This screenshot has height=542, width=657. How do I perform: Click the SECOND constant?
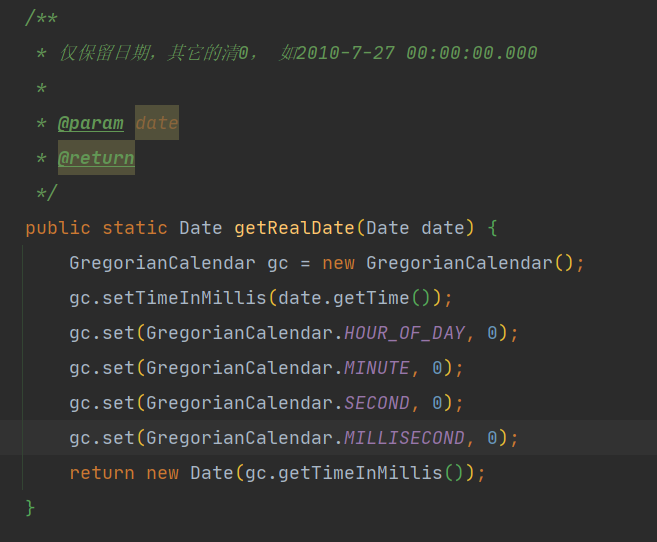click(377, 403)
